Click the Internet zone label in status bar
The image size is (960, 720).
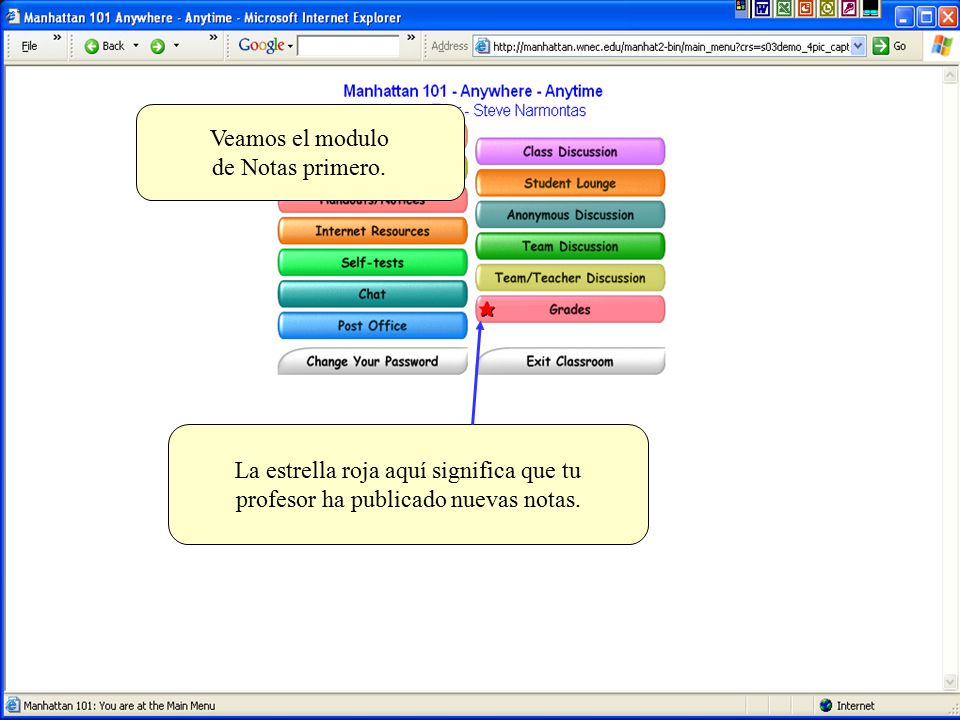[855, 705]
